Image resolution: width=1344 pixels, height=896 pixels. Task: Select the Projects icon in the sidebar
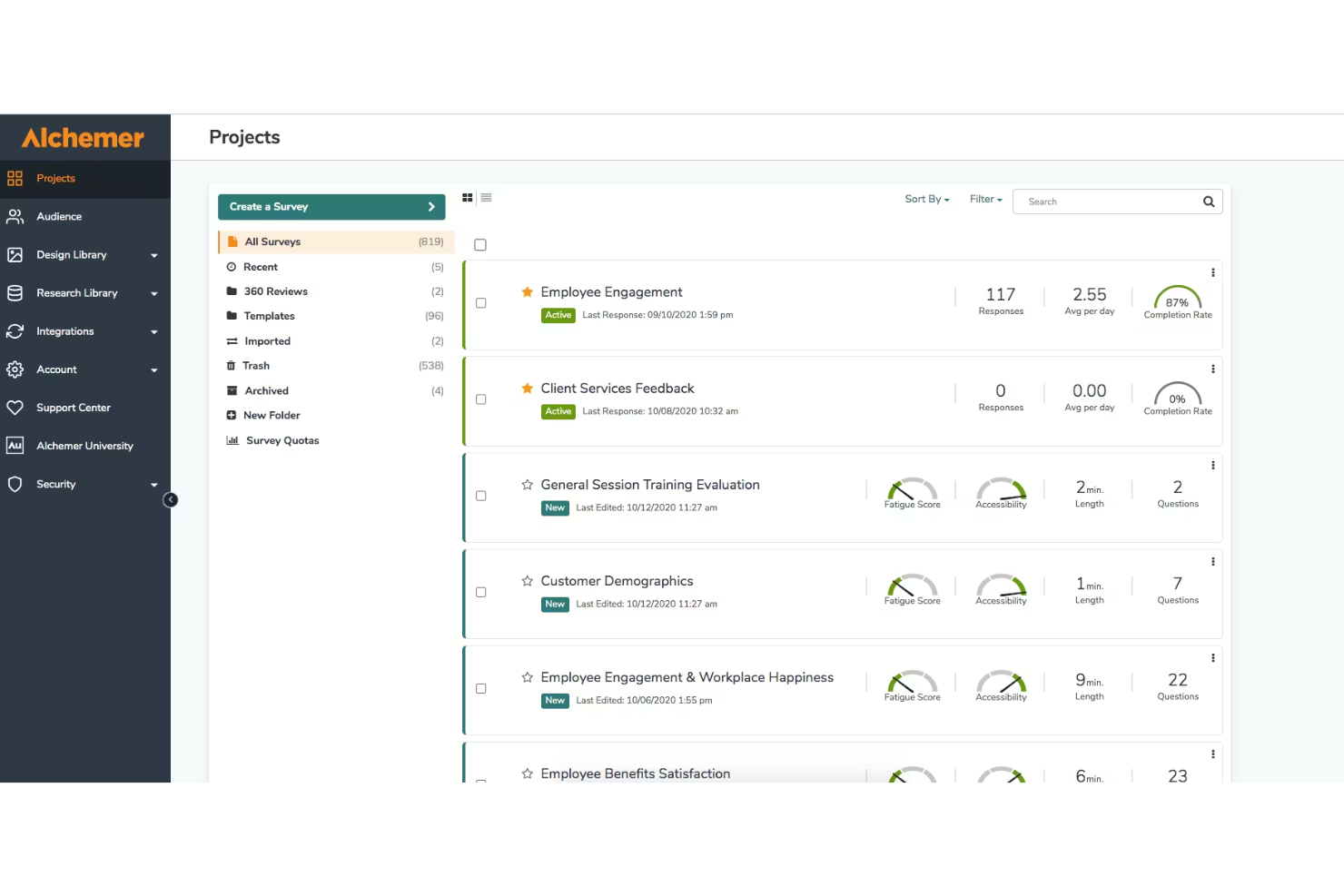(15, 178)
